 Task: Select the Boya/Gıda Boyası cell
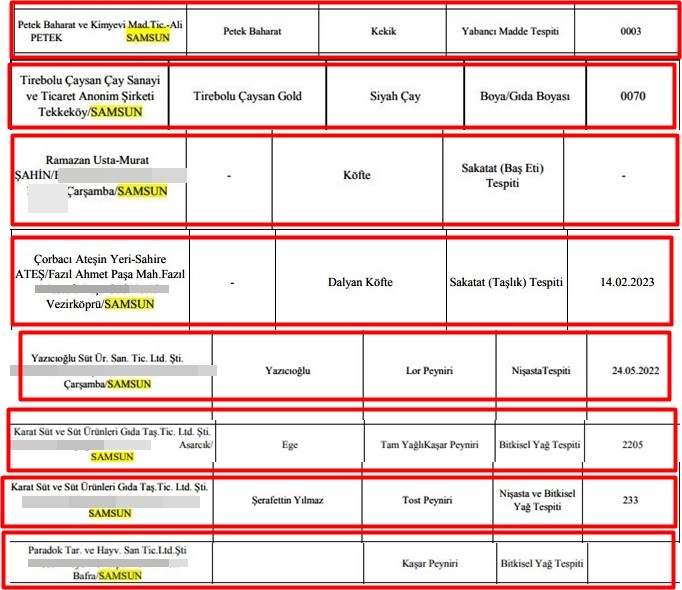click(x=524, y=97)
